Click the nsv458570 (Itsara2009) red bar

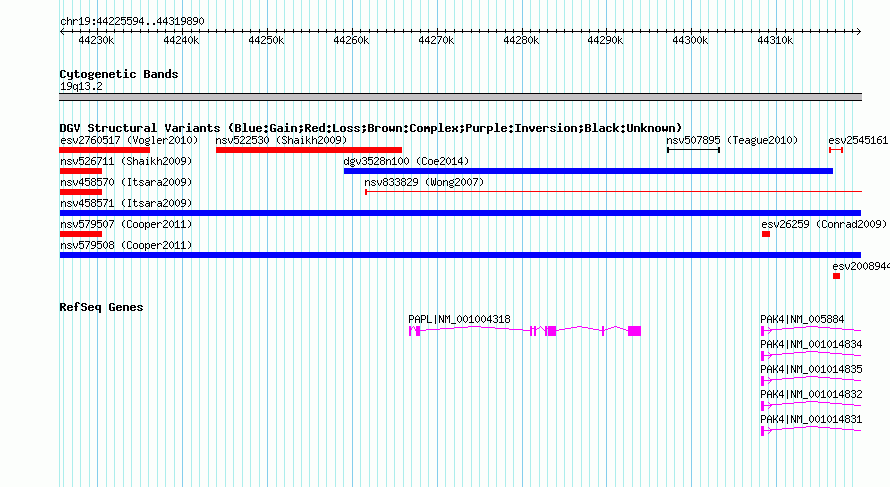[81, 192]
